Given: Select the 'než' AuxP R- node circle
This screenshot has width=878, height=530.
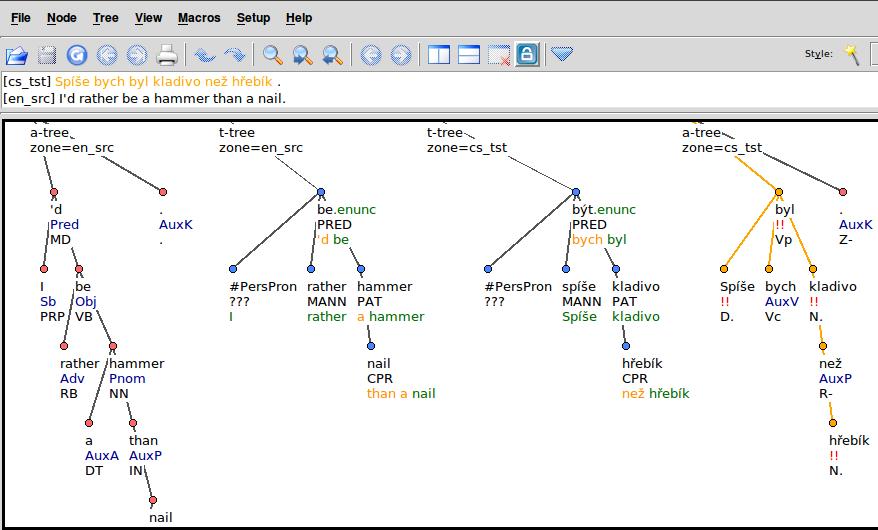Looking at the screenshot, I should tap(823, 346).
